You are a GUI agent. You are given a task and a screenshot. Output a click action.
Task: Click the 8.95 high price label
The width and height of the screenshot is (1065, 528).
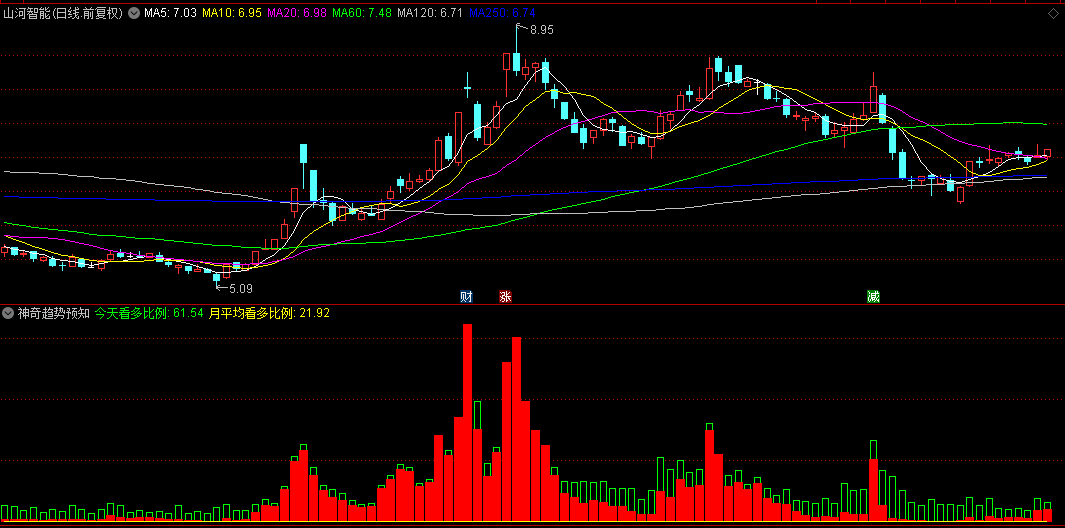coord(542,30)
